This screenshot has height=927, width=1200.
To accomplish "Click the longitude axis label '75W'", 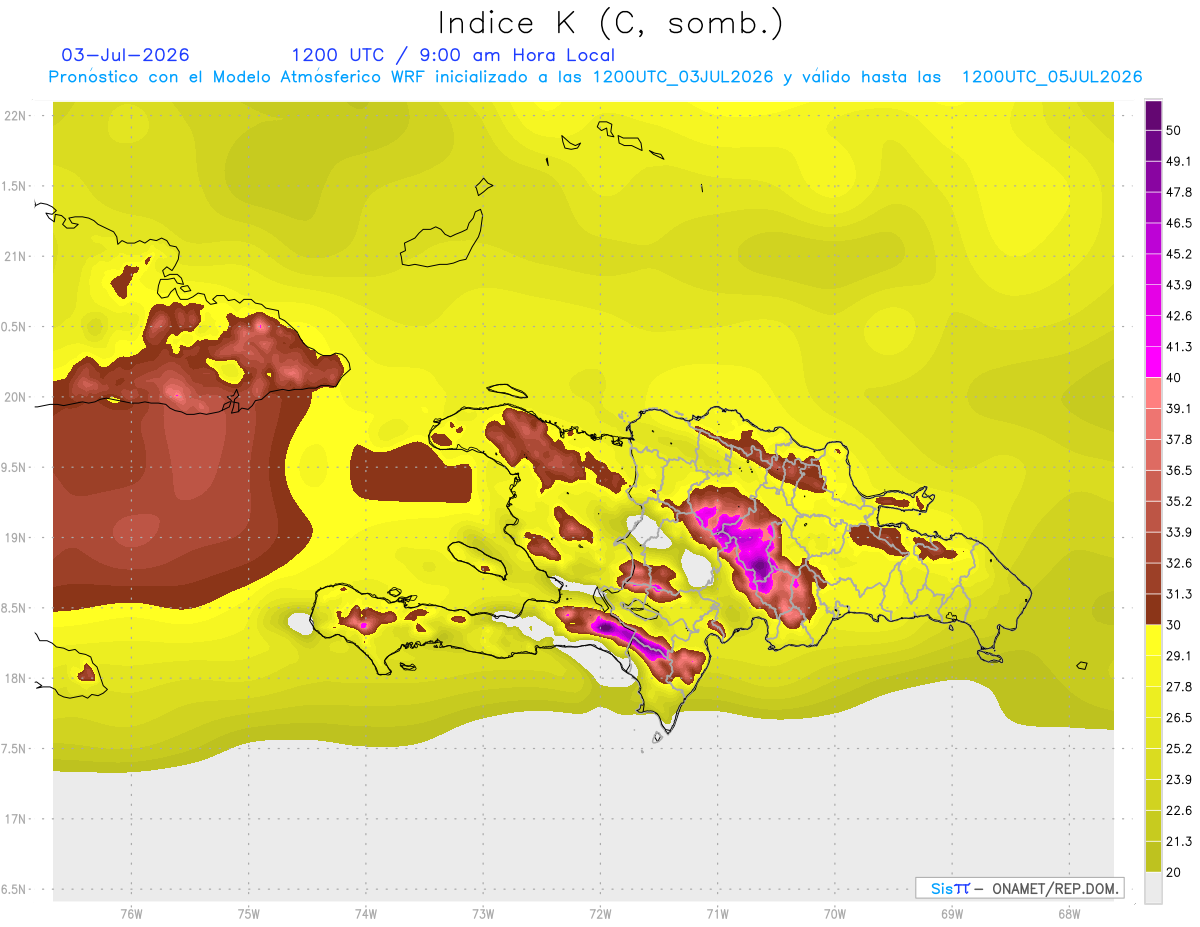I will 249,913.
